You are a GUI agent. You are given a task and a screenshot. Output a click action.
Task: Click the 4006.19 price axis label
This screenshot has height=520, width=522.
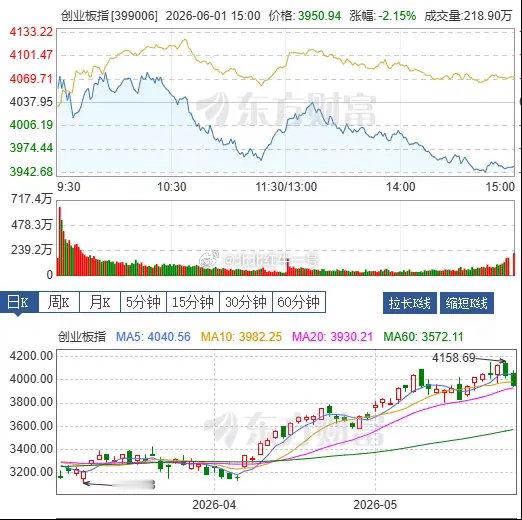[x=31, y=125]
